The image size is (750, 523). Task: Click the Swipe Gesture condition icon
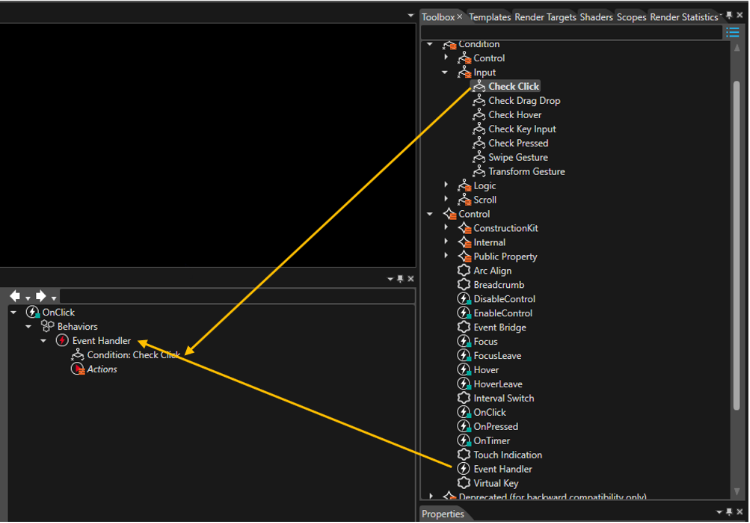point(479,157)
